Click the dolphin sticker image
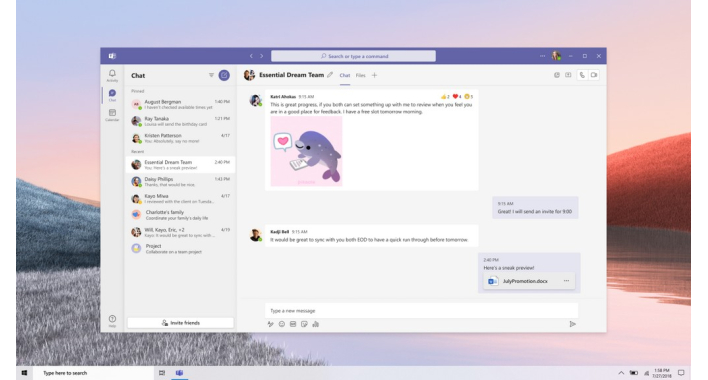Image resolution: width=708 pixels, height=380 pixels. (306, 151)
